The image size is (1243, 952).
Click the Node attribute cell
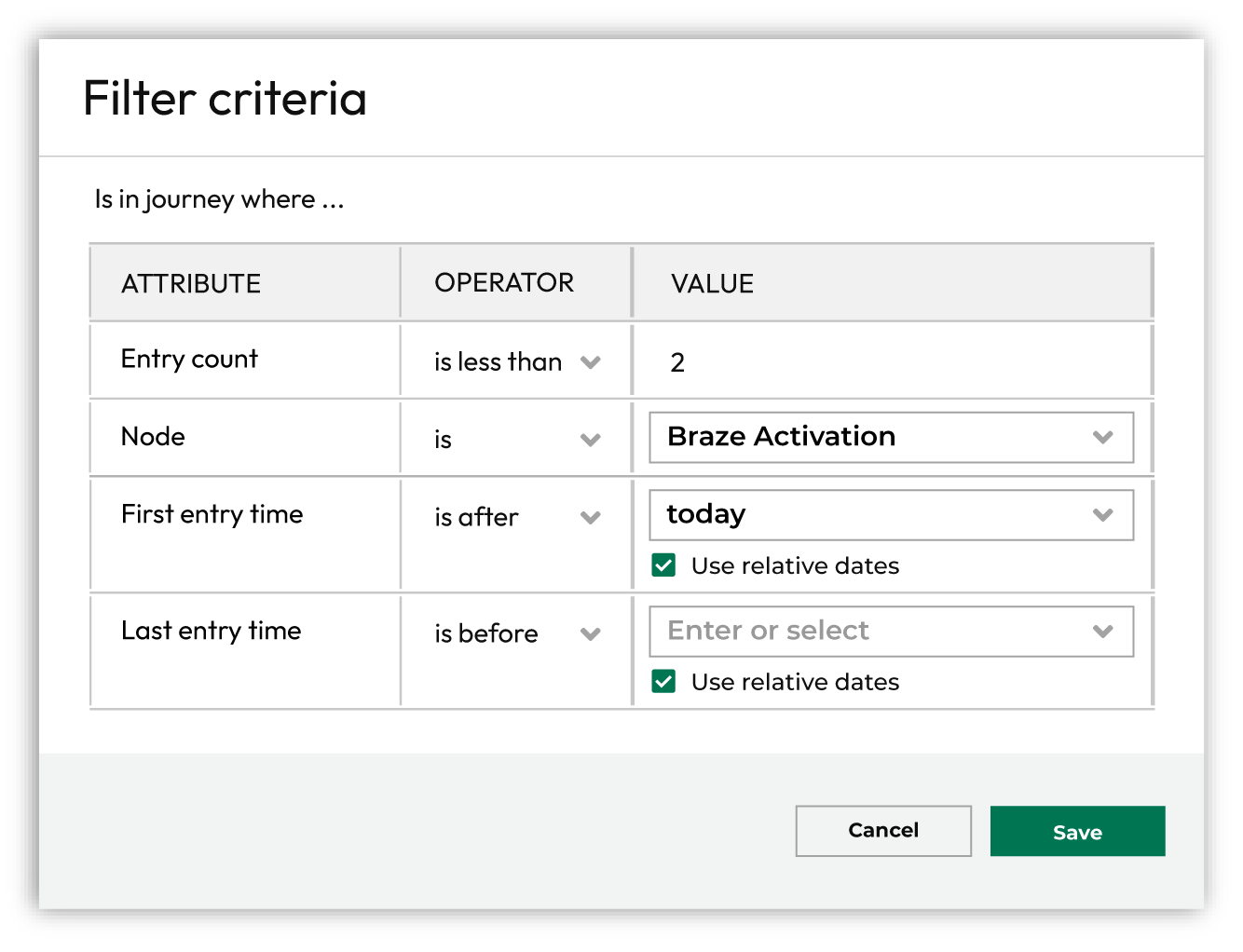pyautogui.click(x=246, y=438)
